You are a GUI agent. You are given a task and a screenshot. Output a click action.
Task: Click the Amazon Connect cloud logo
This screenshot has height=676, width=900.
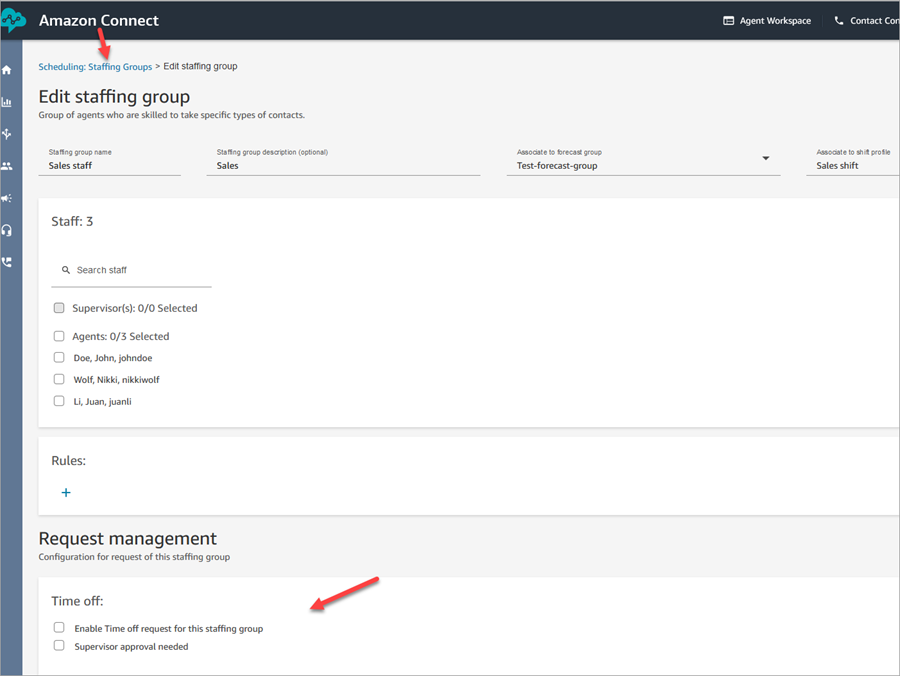click(13, 21)
